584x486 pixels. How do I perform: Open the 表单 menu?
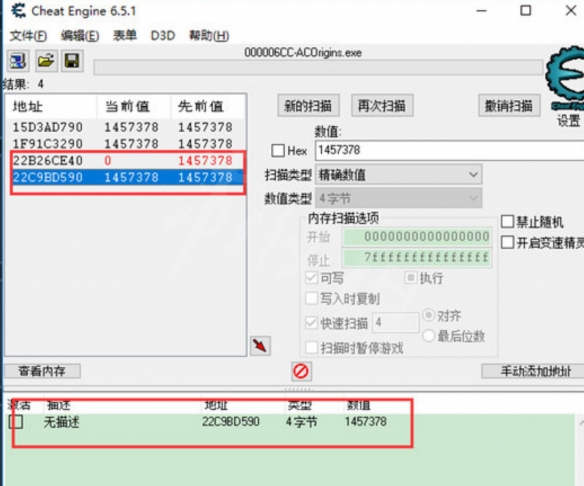(x=125, y=36)
